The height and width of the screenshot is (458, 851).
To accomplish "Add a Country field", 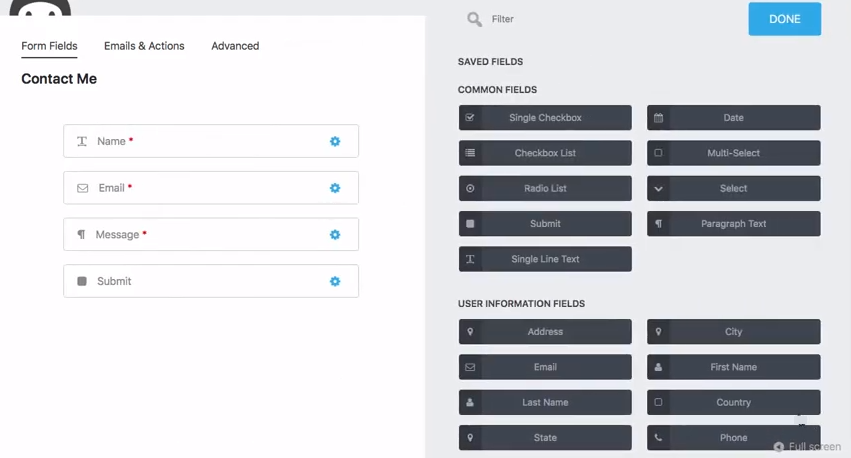I will click(733, 403).
